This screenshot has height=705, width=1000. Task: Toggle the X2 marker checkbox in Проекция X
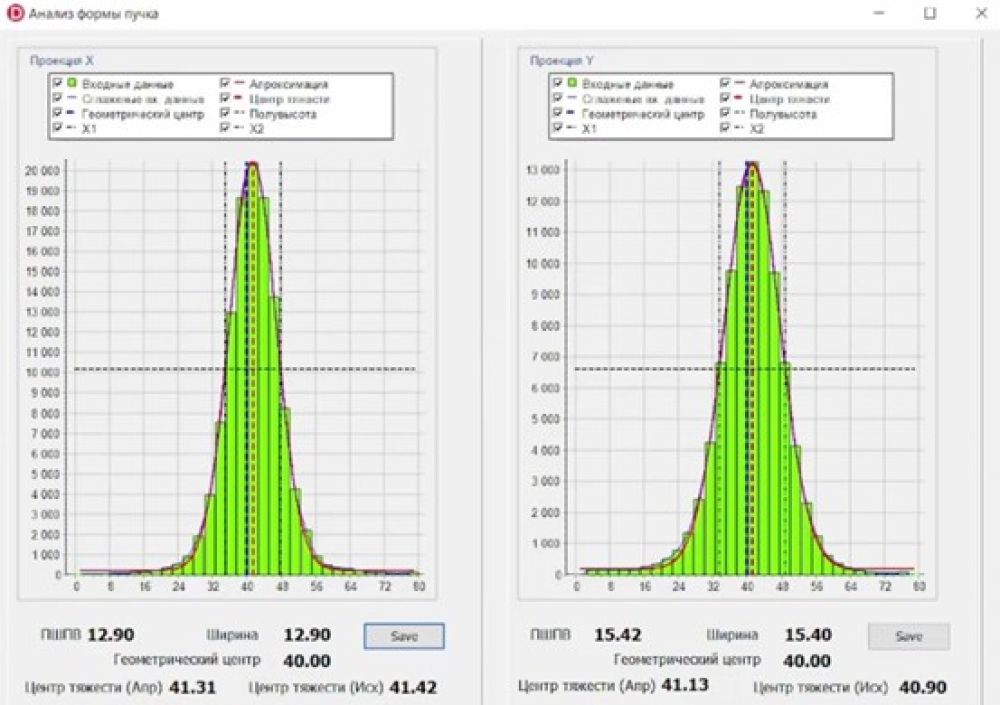(224, 129)
